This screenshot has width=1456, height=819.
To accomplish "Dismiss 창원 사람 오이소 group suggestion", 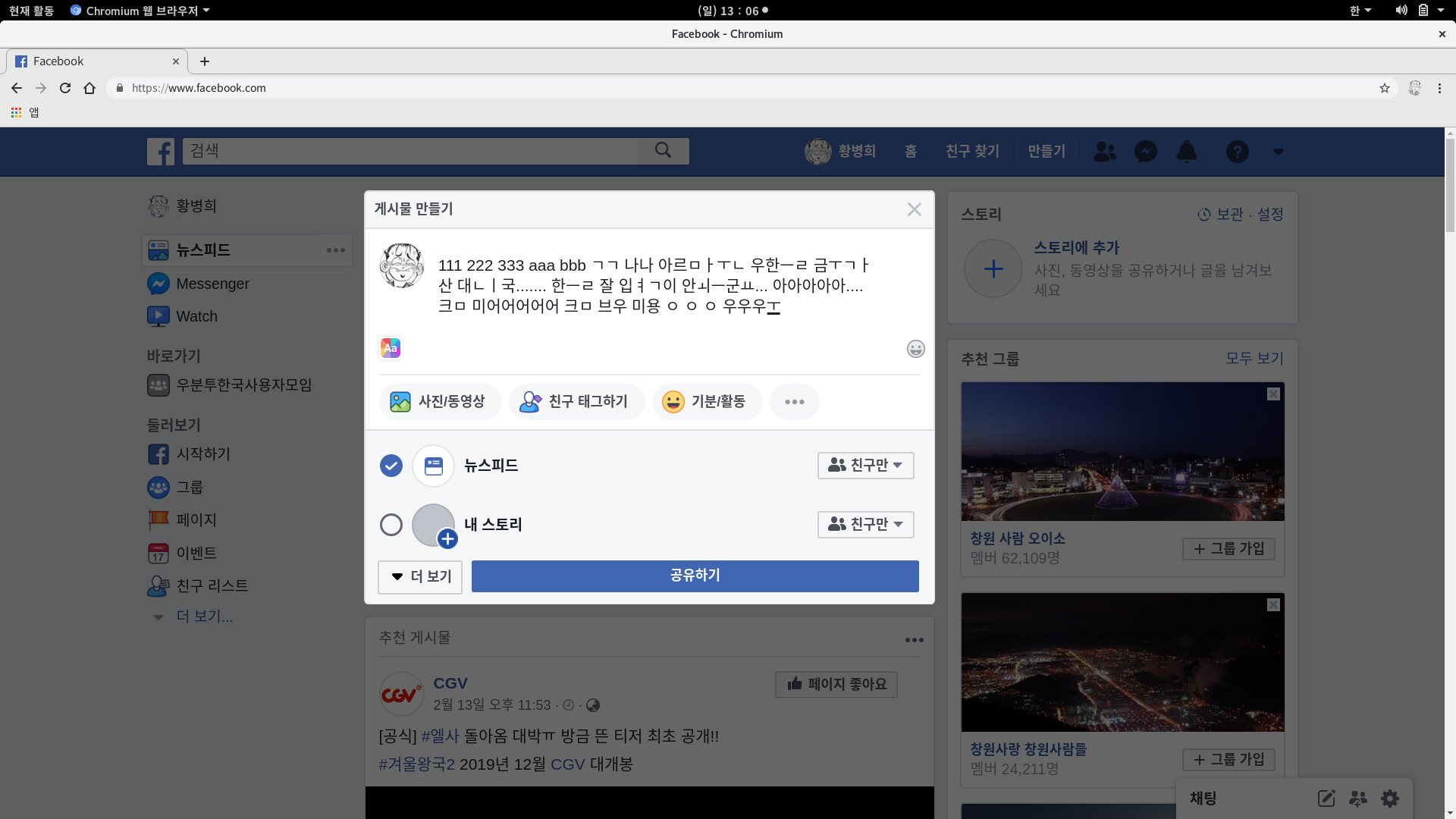I will click(x=1273, y=394).
